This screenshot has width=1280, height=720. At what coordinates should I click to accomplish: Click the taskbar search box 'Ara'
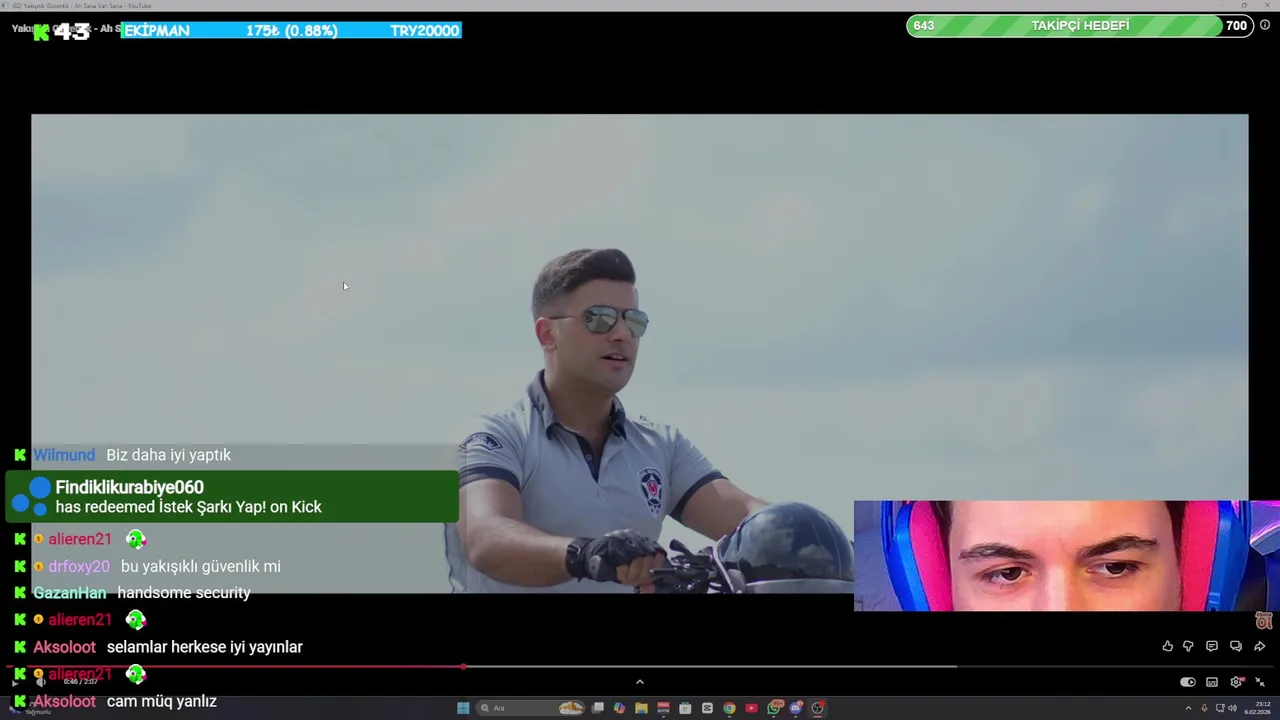click(530, 708)
